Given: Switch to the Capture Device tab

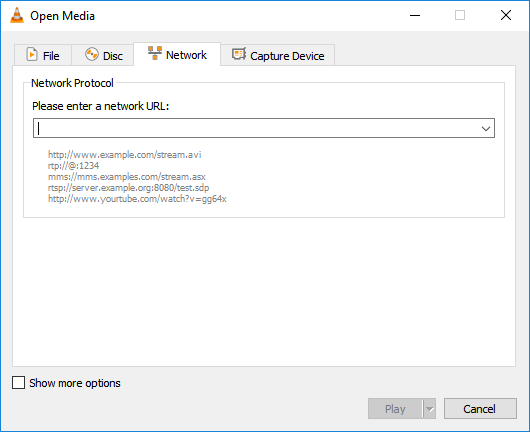Looking at the screenshot, I should coord(278,55).
